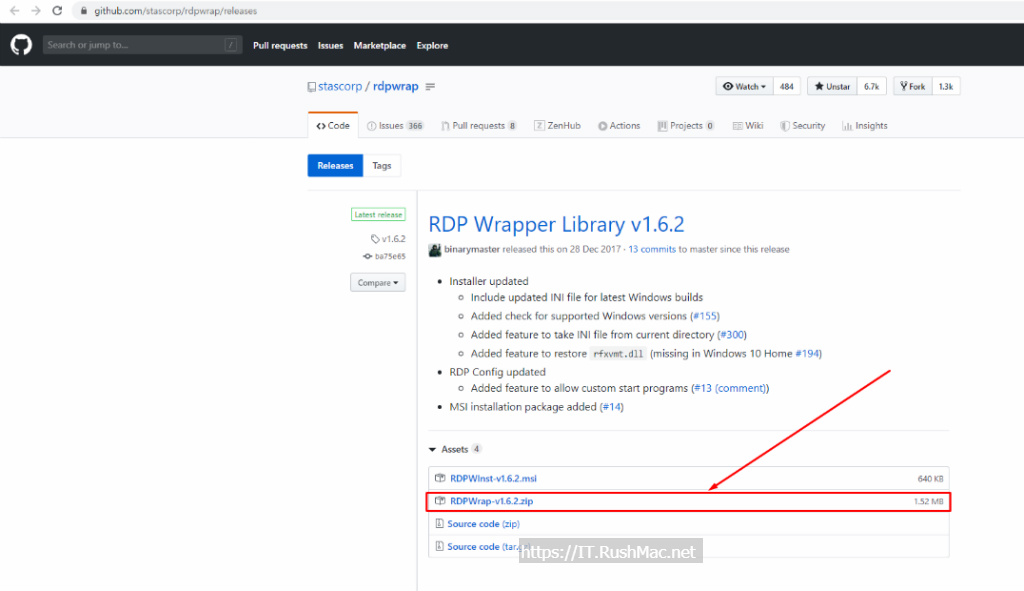Open Marketplace in top navigation
Screen dimensions: 1024x591
(379, 46)
